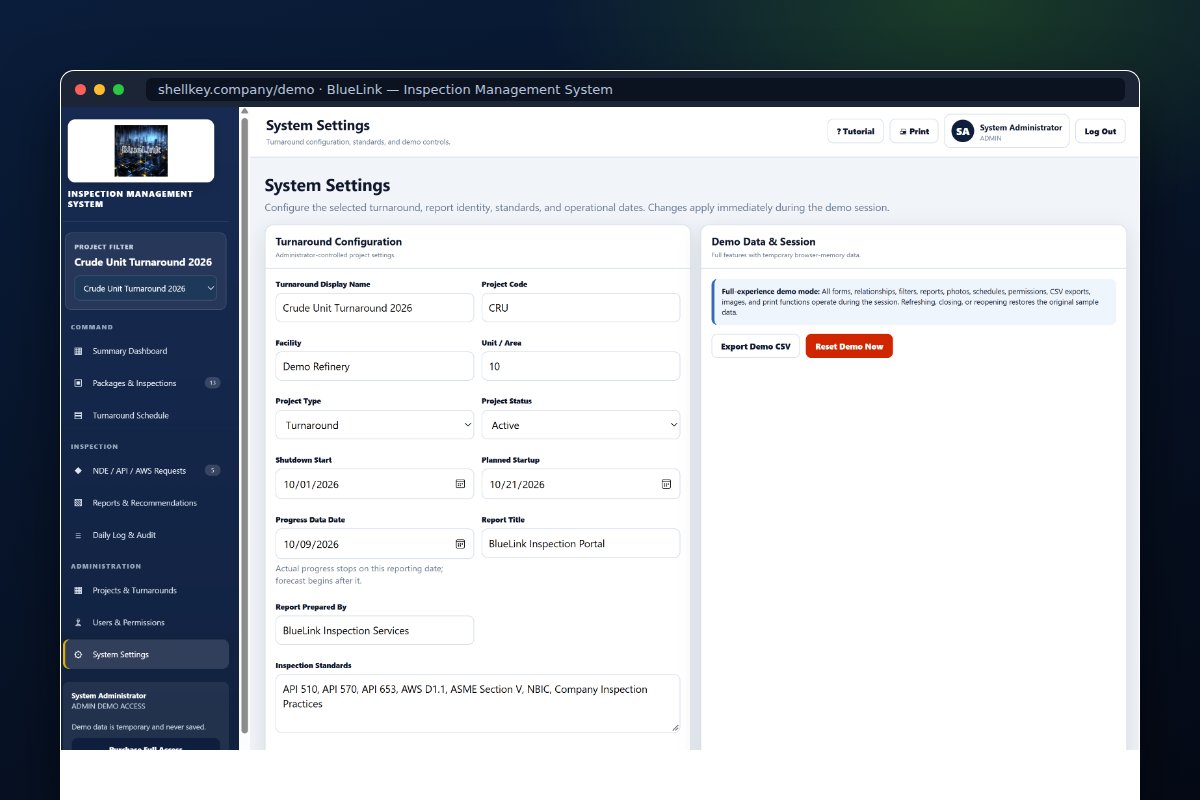Click the Demo Data & Session heading

tap(763, 242)
